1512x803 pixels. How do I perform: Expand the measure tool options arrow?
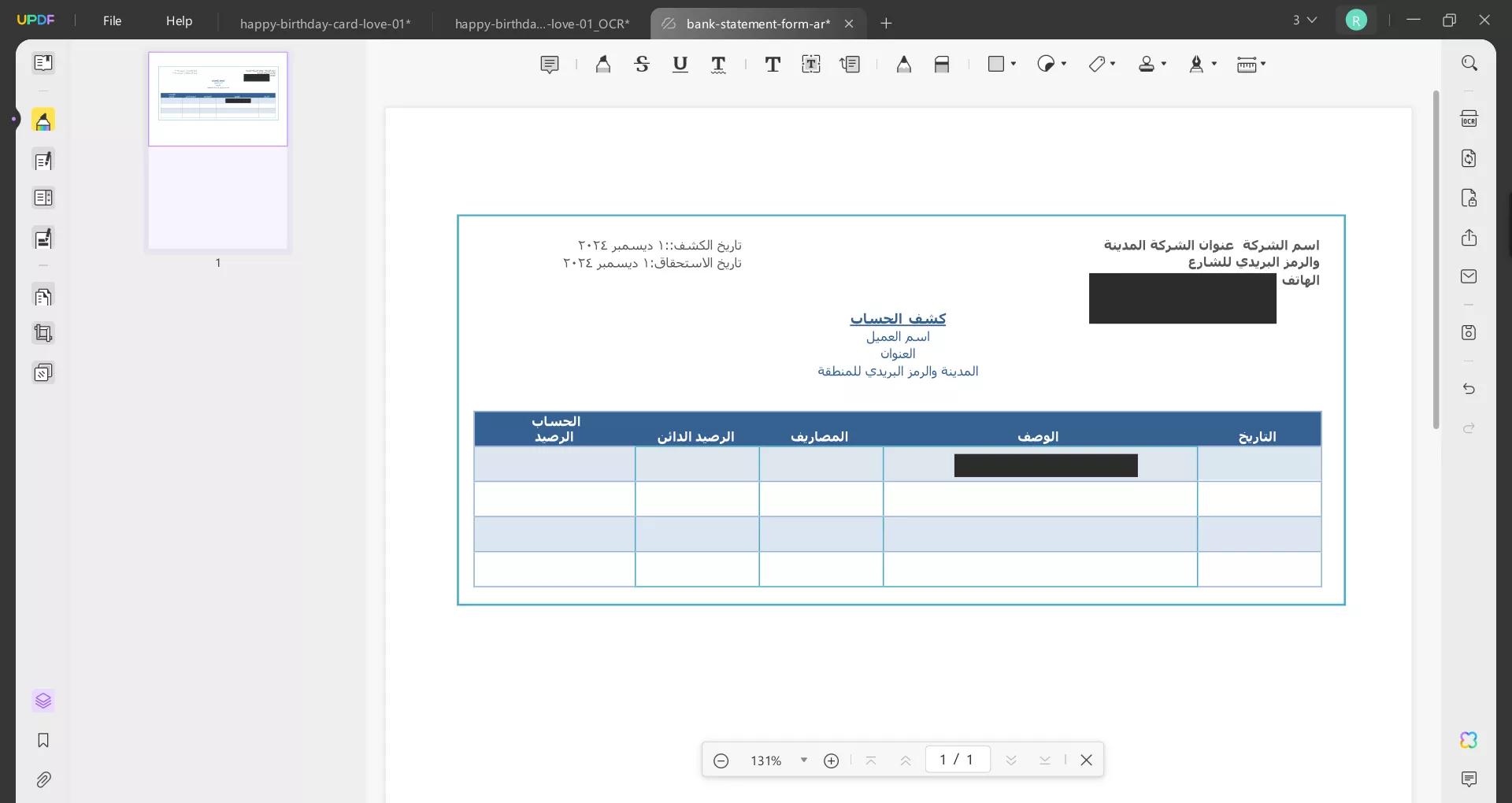(1263, 65)
